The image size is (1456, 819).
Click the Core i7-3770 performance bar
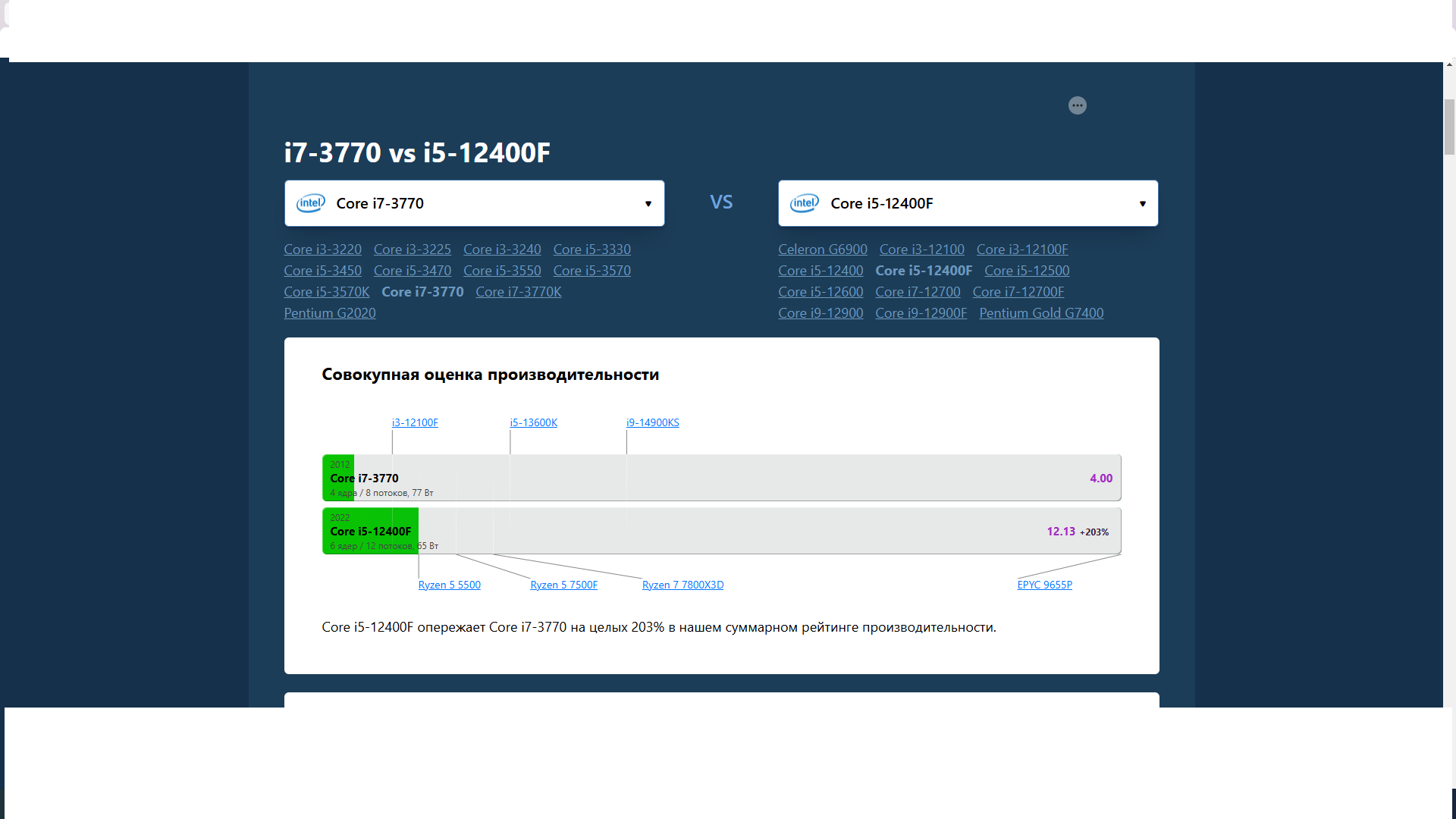point(721,478)
